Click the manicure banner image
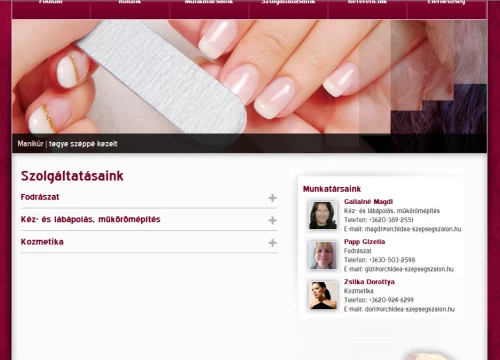This screenshot has height=360, width=500. pos(249,77)
